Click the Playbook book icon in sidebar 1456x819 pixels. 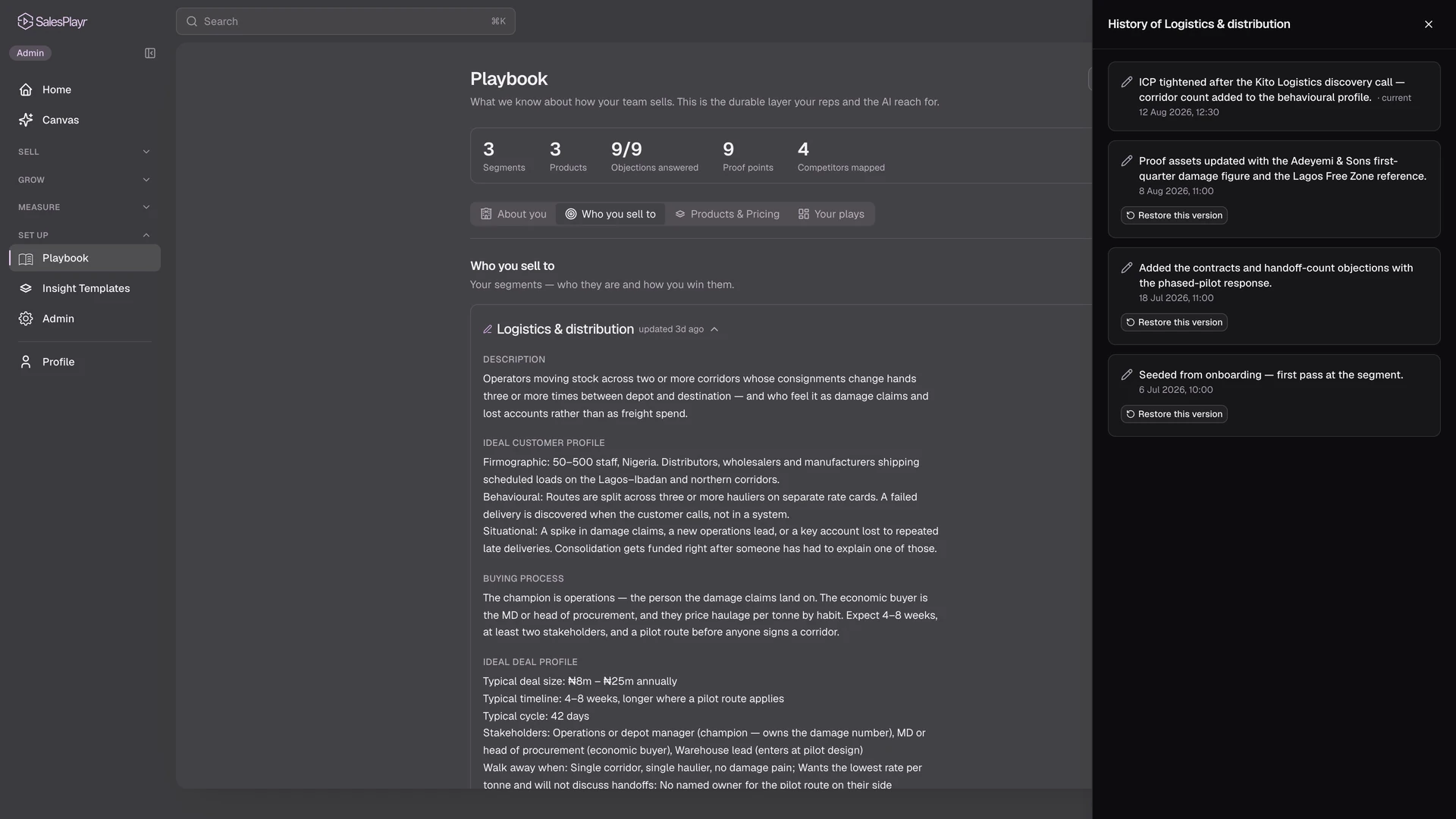pyautogui.click(x=26, y=259)
